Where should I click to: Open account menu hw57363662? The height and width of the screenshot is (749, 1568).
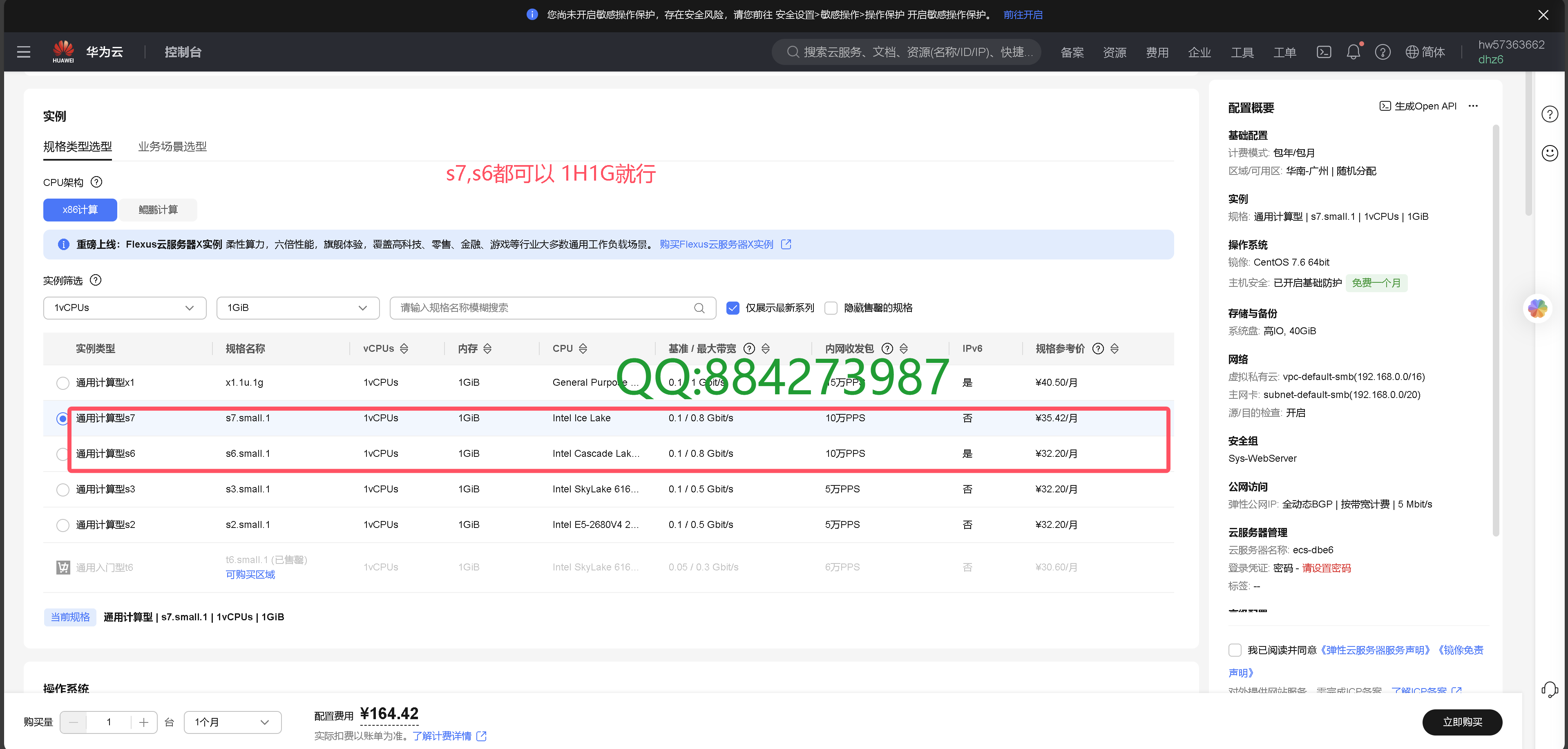(x=1511, y=52)
